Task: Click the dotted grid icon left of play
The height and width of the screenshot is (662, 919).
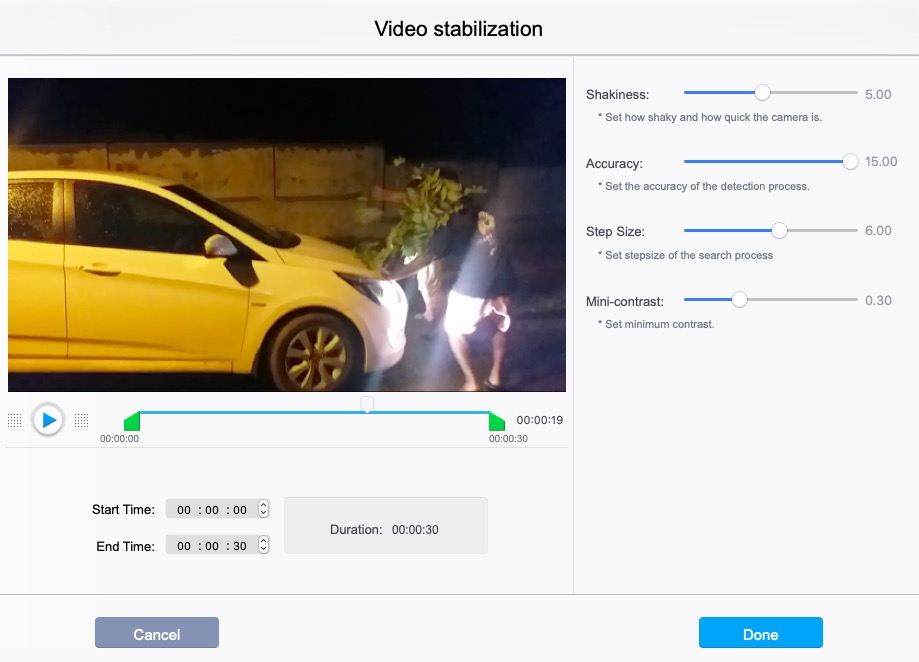Action: [x=15, y=420]
